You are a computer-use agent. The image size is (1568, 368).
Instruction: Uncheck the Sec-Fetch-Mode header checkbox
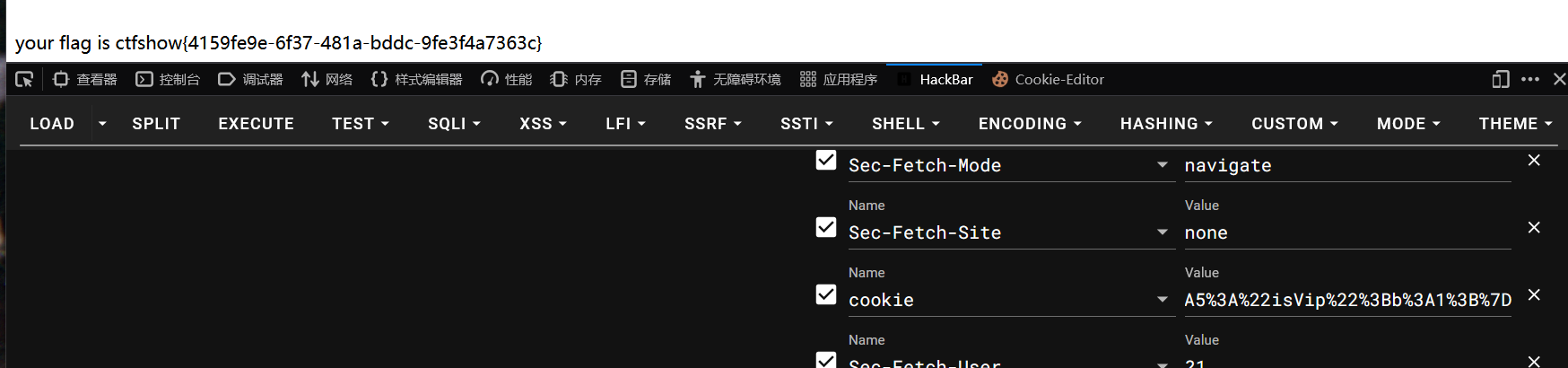coord(826,160)
